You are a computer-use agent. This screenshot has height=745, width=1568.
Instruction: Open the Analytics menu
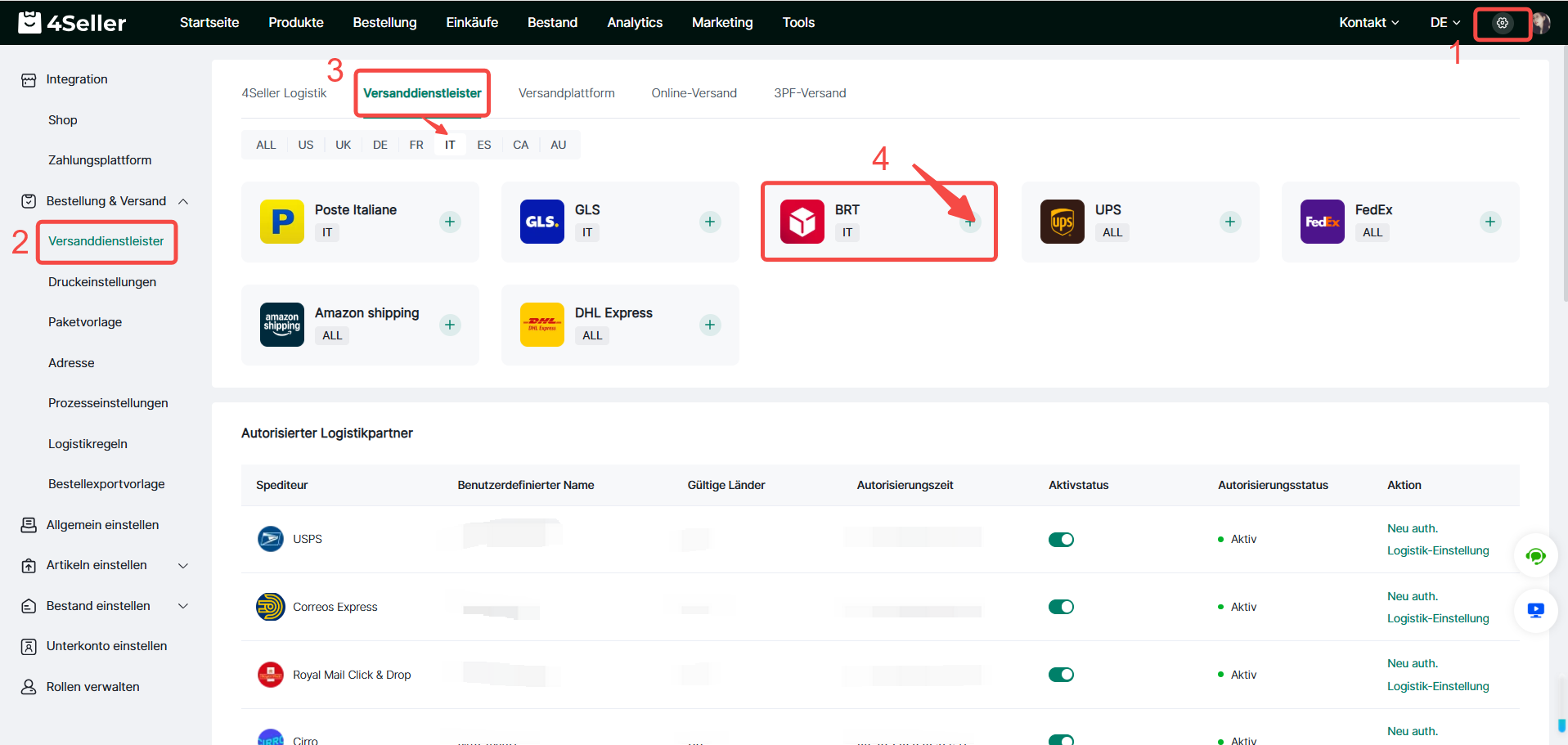pyautogui.click(x=634, y=23)
